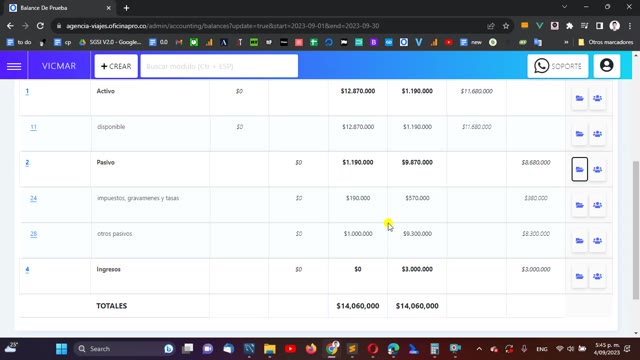Open a new browser tab
640x360 pixels.
pyautogui.click(x=126, y=8)
